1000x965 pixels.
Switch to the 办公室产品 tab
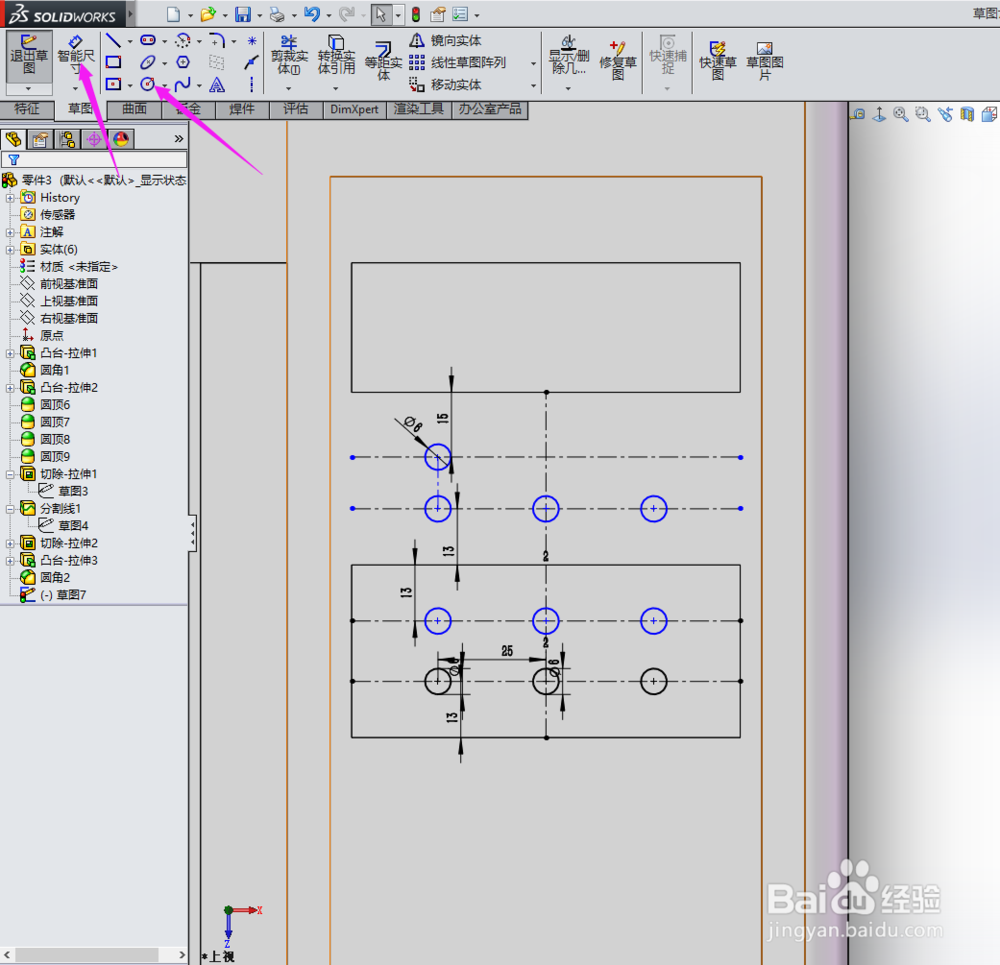point(490,109)
